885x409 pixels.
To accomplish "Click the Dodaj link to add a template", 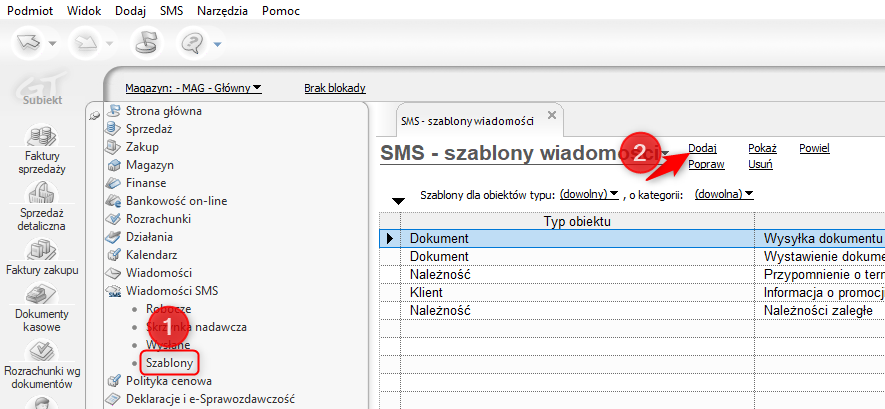I will [702, 148].
